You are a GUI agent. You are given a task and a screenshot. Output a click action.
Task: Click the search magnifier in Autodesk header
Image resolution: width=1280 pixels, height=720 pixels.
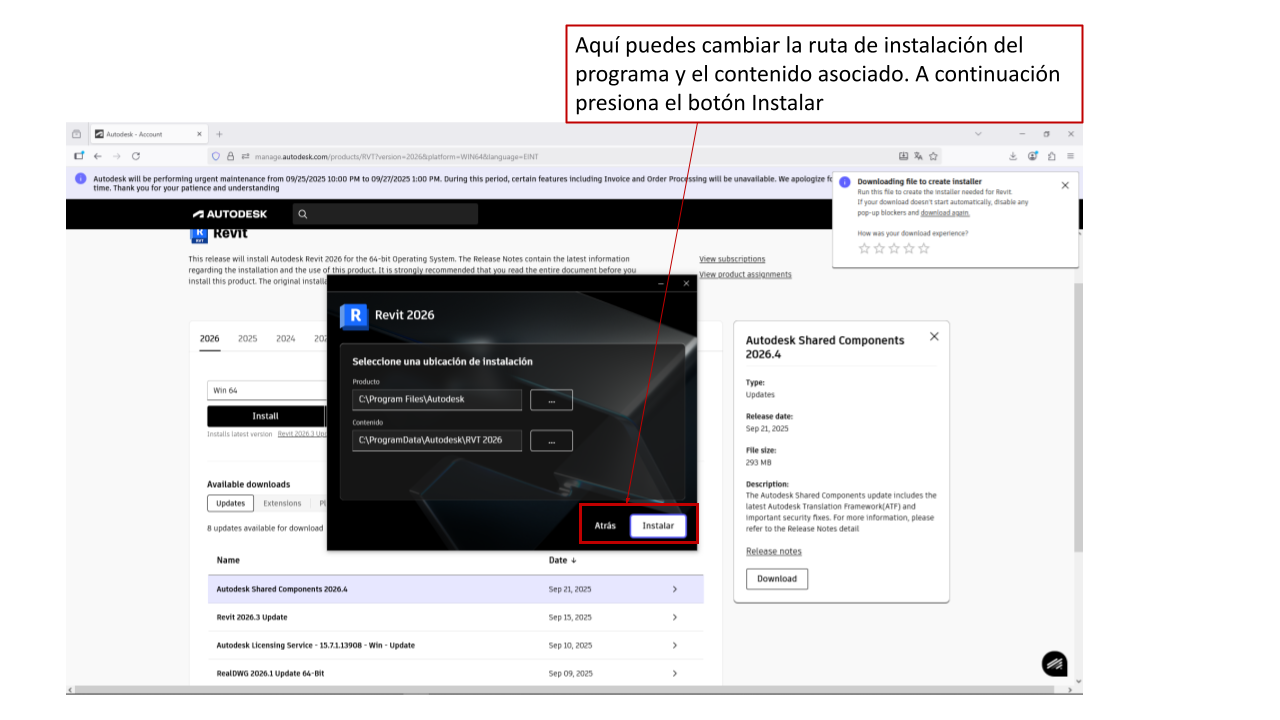pos(303,214)
